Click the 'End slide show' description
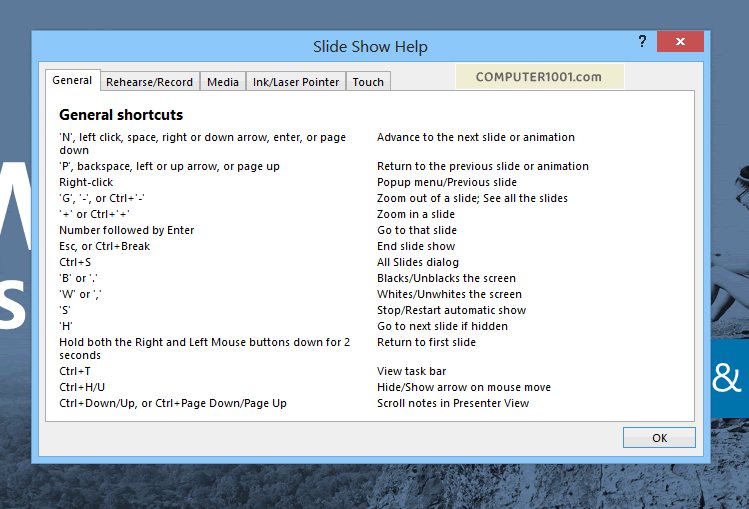749x509 pixels. click(x=416, y=246)
